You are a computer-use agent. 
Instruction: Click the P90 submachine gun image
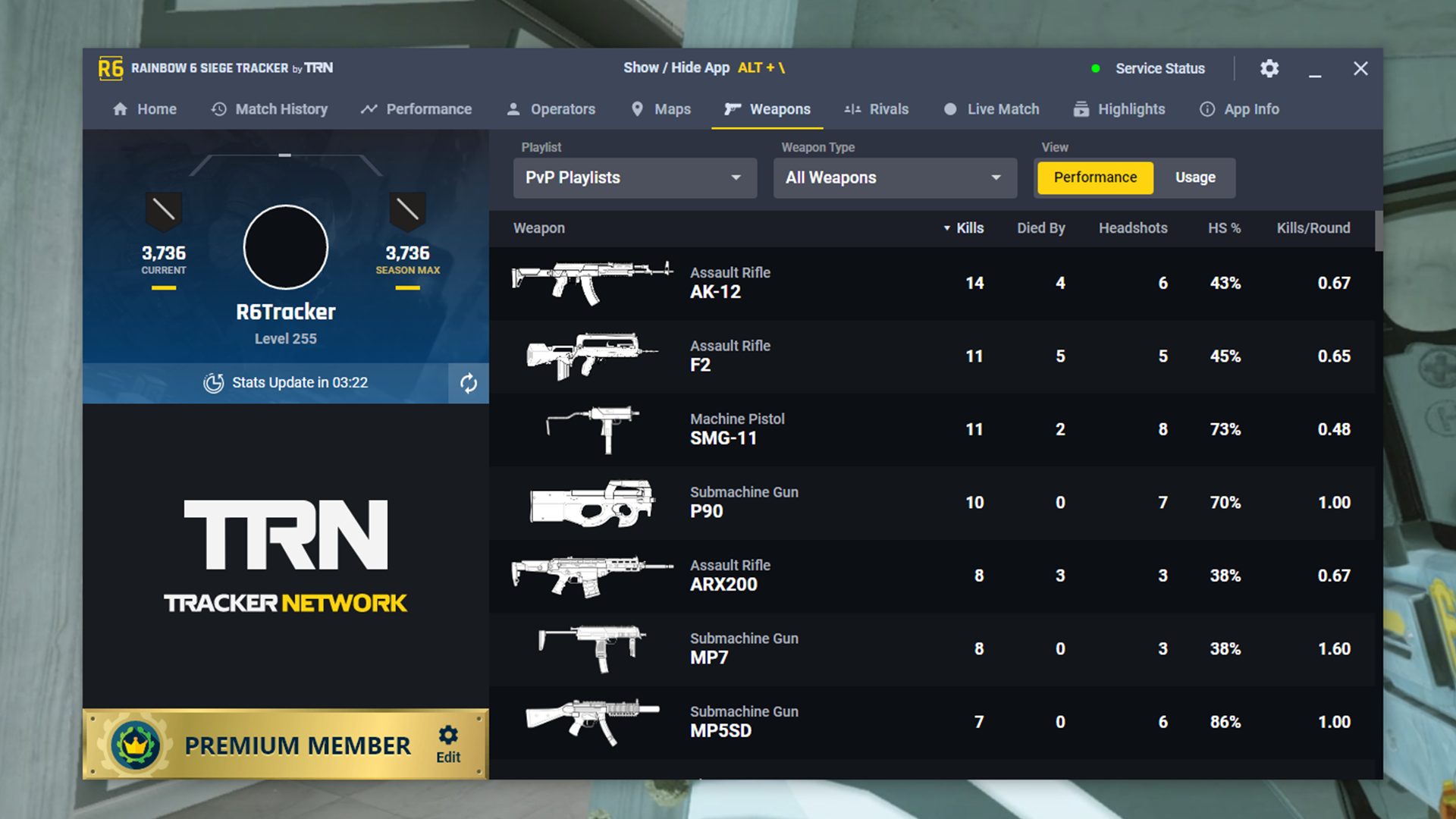[x=592, y=503]
